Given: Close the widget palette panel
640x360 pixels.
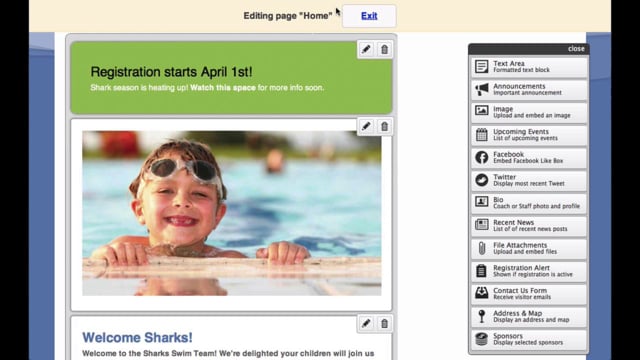Looking at the screenshot, I should click(x=576, y=49).
